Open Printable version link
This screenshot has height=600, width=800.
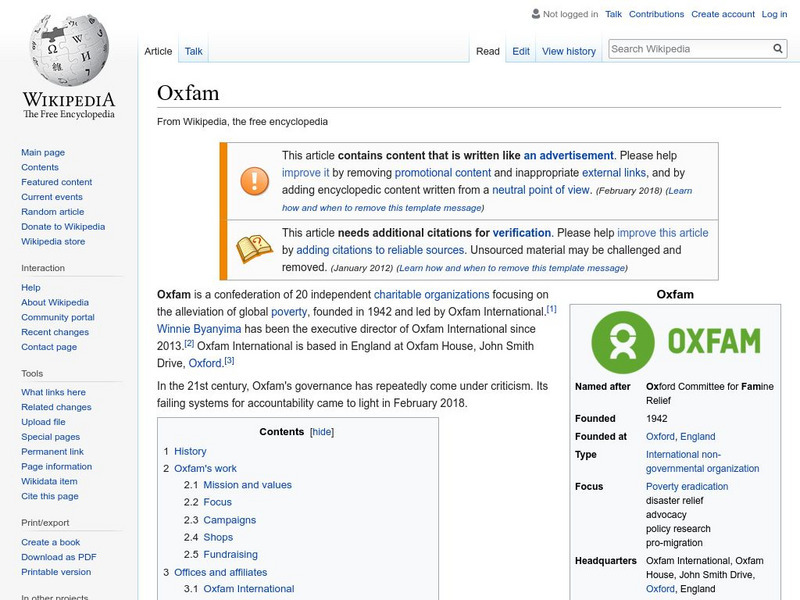click(x=56, y=571)
